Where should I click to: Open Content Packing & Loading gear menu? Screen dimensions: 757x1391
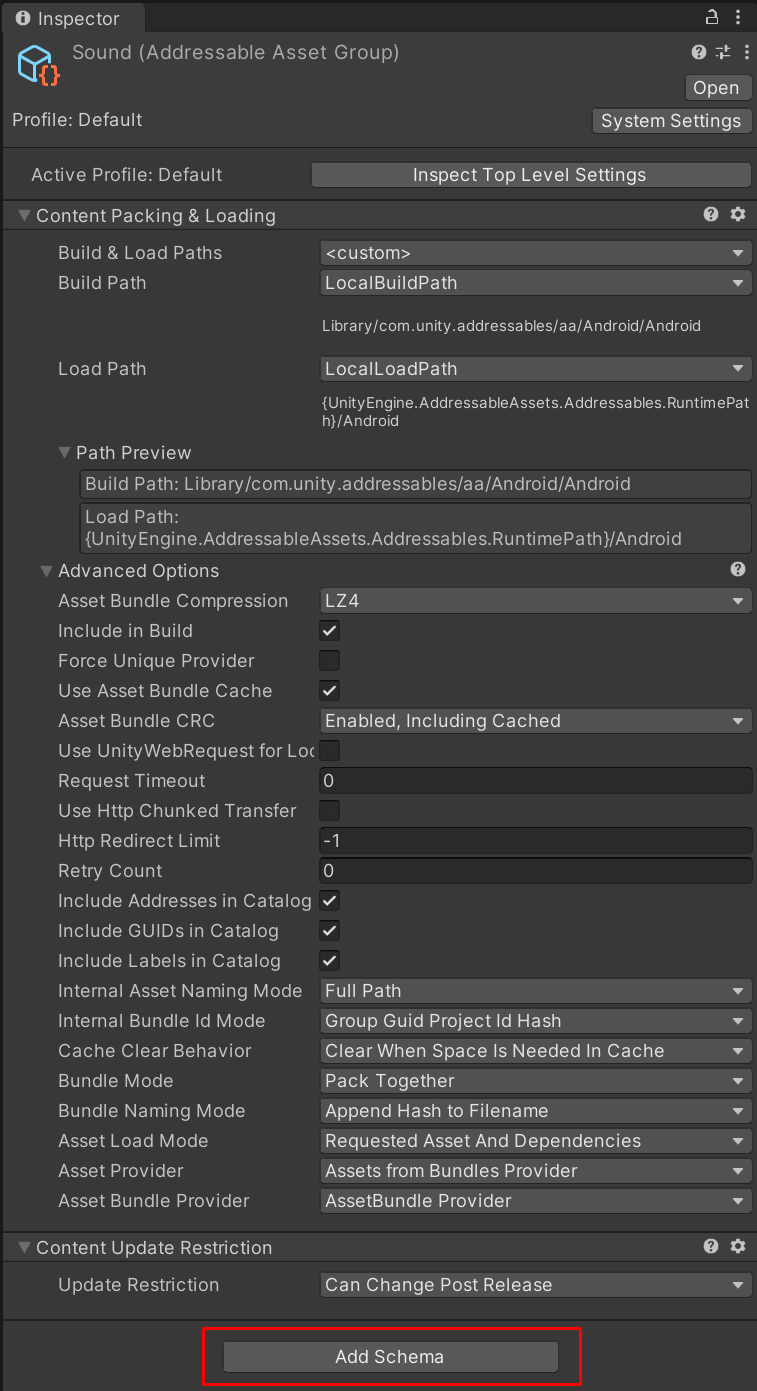click(x=738, y=214)
